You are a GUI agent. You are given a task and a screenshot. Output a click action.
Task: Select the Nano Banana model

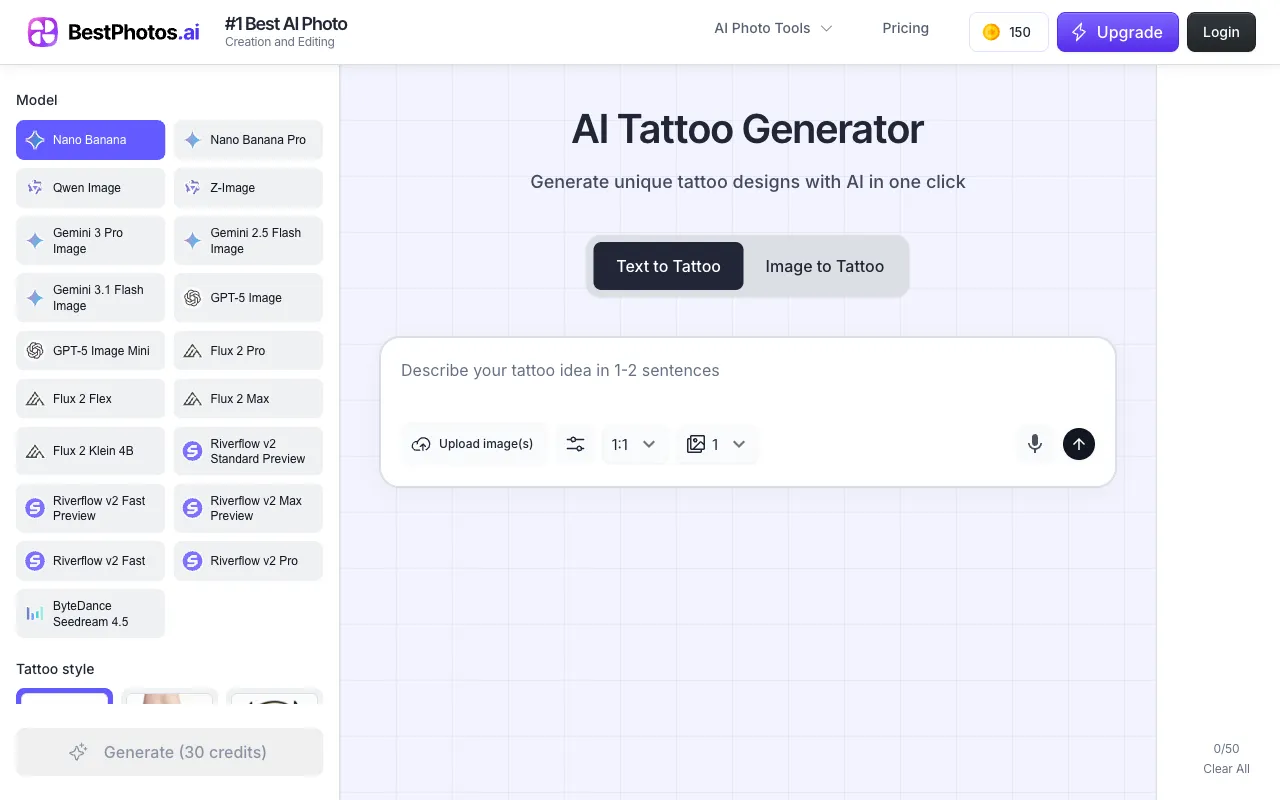(x=90, y=140)
